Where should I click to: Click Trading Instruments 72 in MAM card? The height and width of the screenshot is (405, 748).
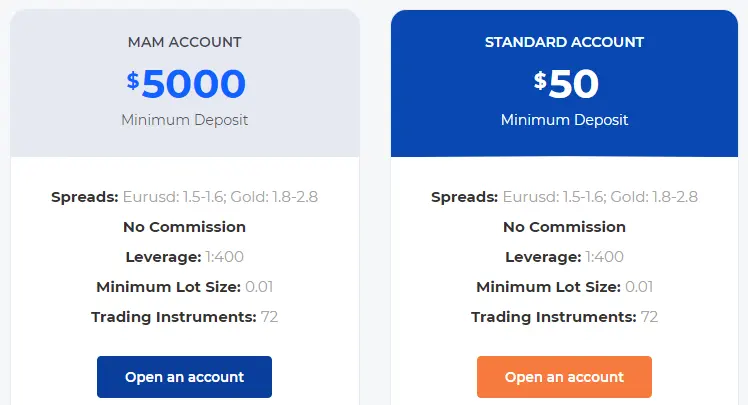[x=185, y=317]
